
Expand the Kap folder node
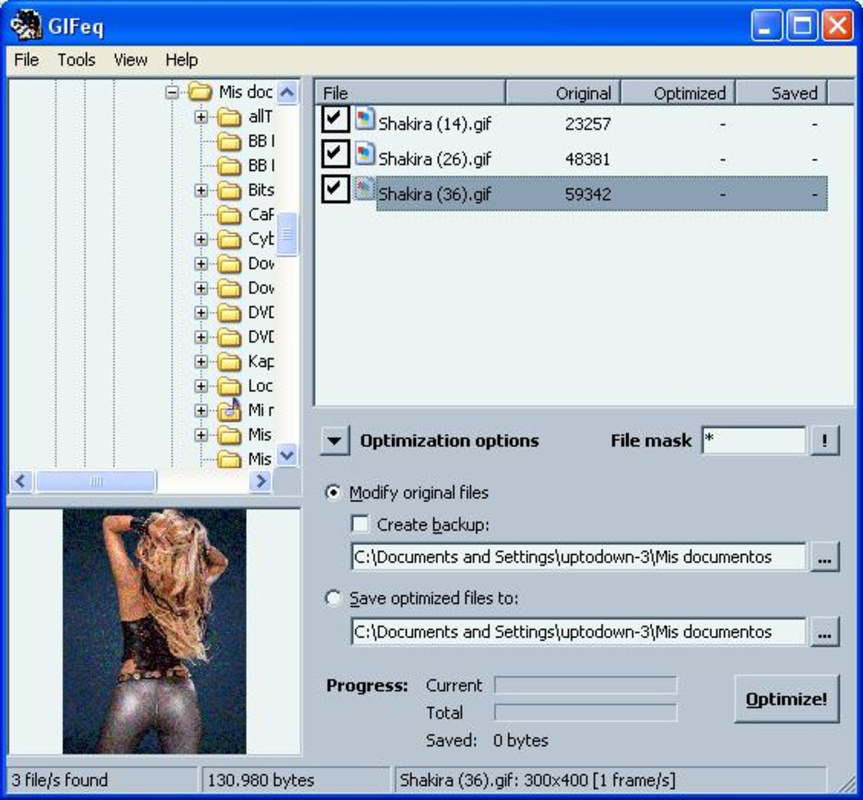click(201, 361)
